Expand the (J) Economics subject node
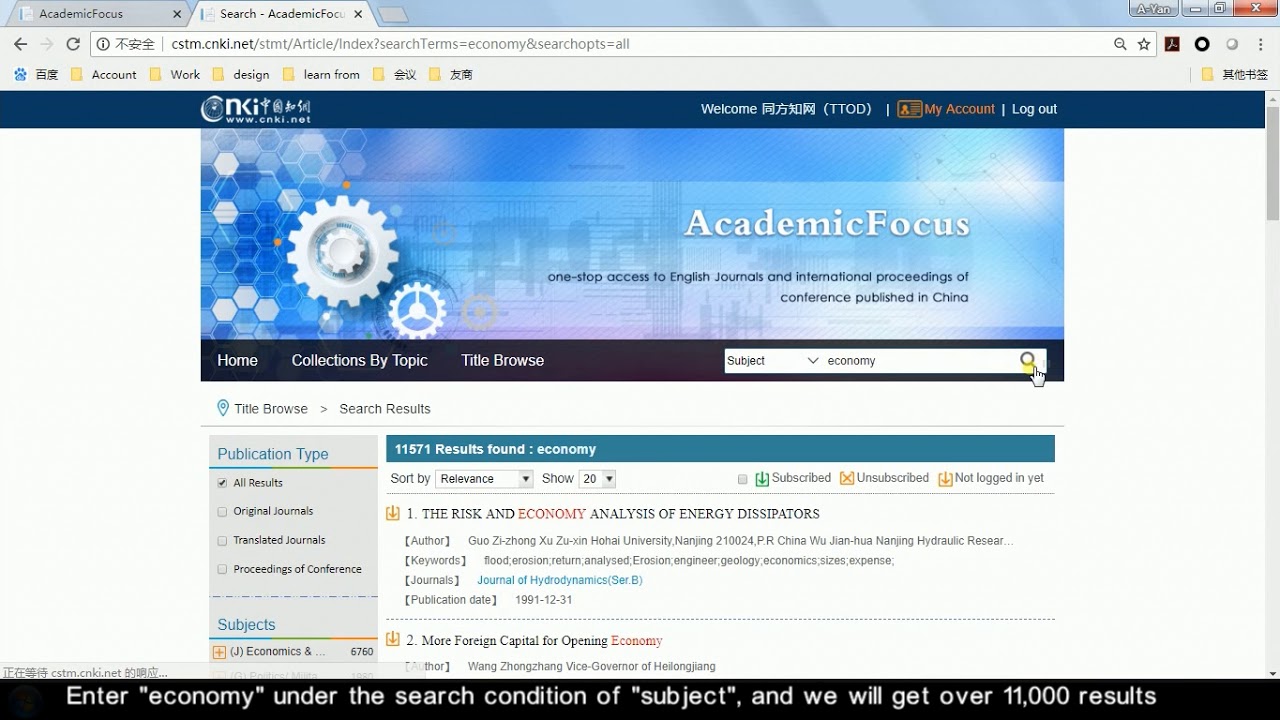Image resolution: width=1280 pixels, height=720 pixels. pyautogui.click(x=219, y=652)
